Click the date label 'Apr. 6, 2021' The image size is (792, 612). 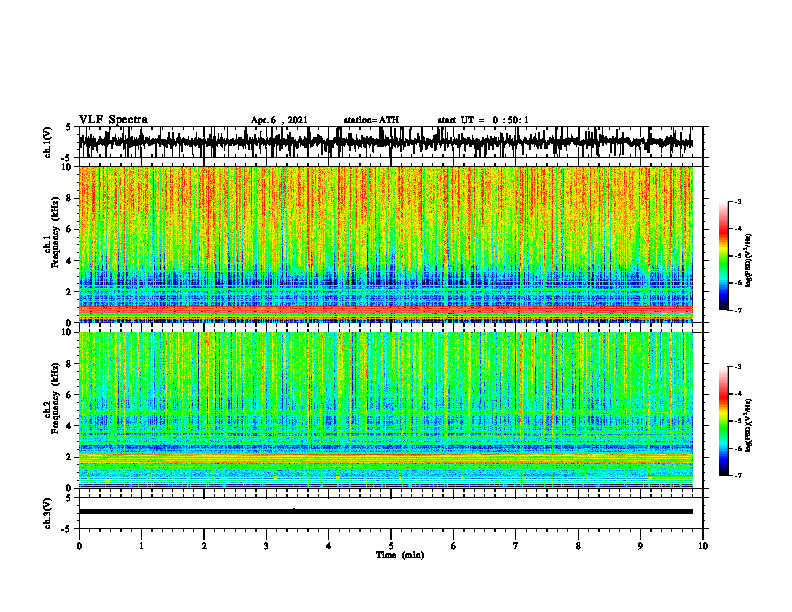click(279, 120)
